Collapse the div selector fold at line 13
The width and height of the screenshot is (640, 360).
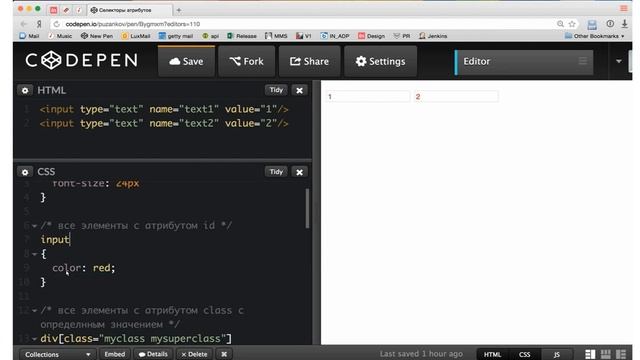(35, 339)
